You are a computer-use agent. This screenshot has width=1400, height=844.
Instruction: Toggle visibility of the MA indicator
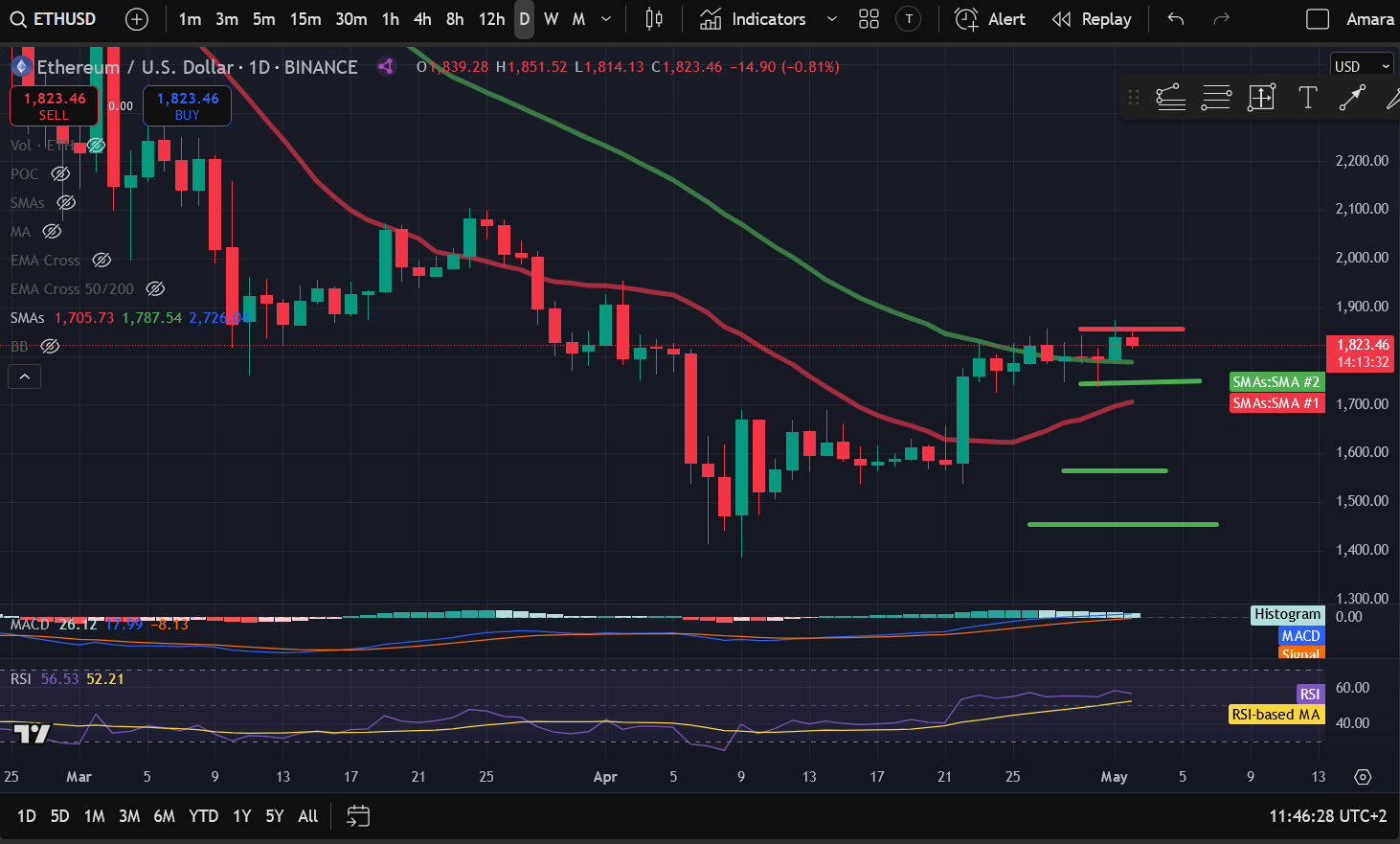coord(53,232)
